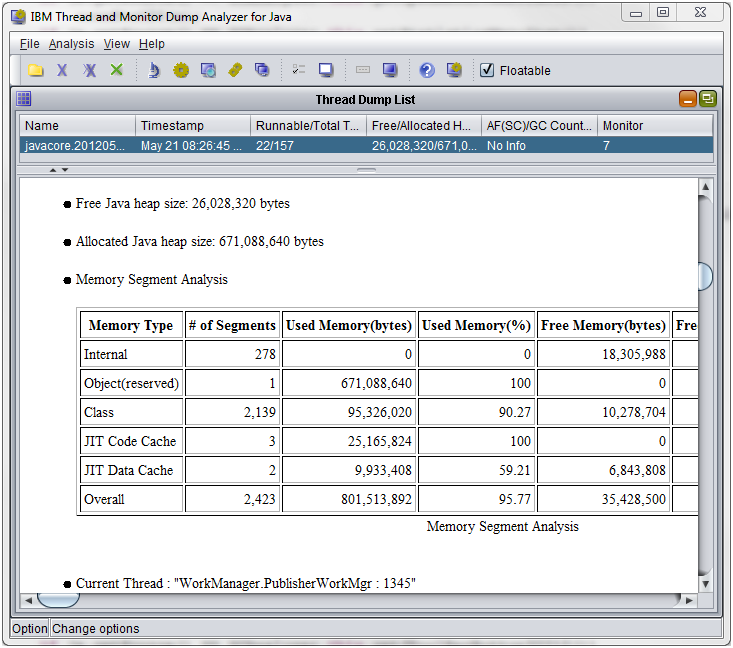Viewport: 733px width, 648px height.
Task: Click the open thread dump folder icon
Action: click(x=35, y=70)
